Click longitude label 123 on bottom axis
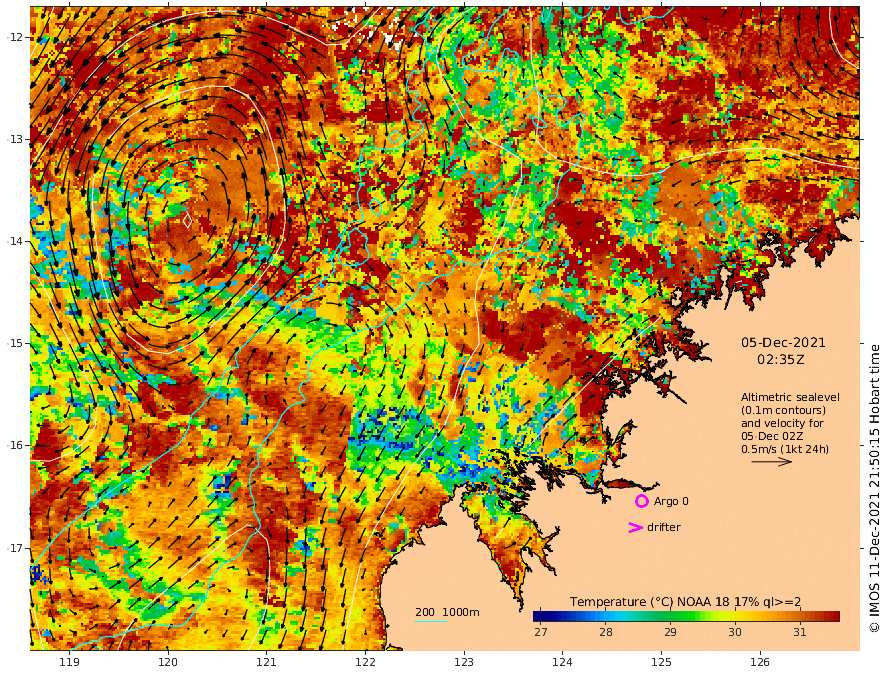Viewport: 880px width, 680px height. [x=464, y=663]
